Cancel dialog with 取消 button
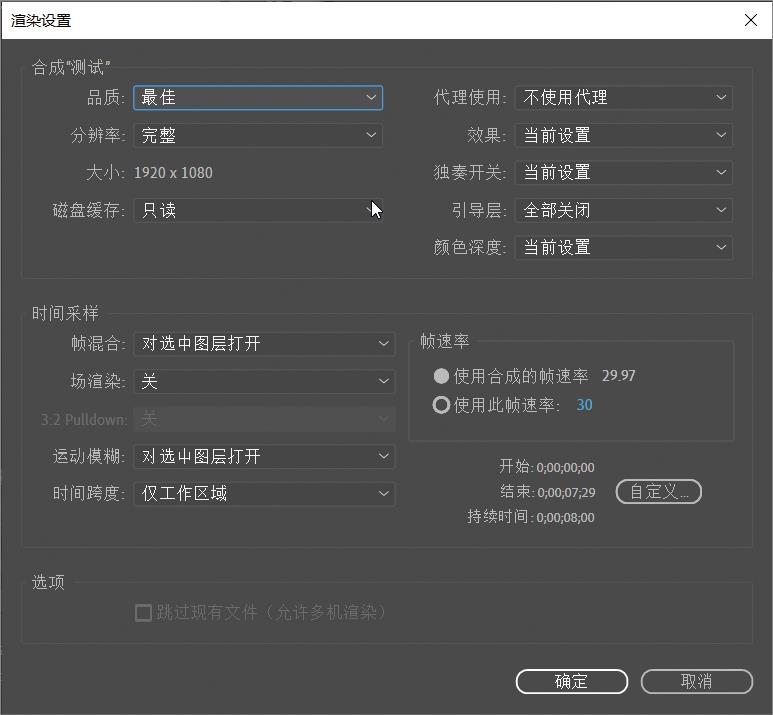The height and width of the screenshot is (715, 773). [696, 681]
